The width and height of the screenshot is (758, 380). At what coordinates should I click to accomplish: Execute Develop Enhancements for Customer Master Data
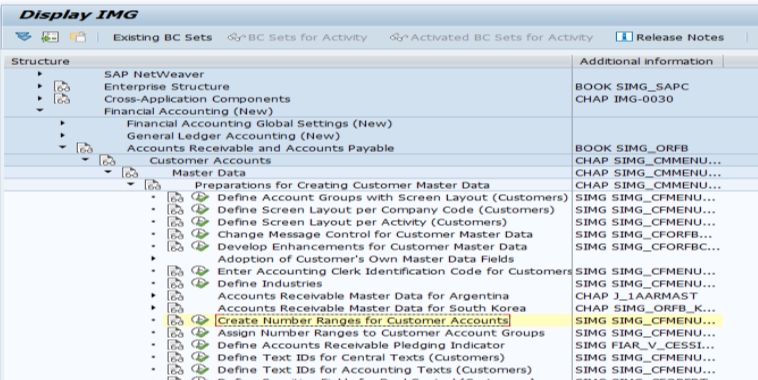click(200, 246)
